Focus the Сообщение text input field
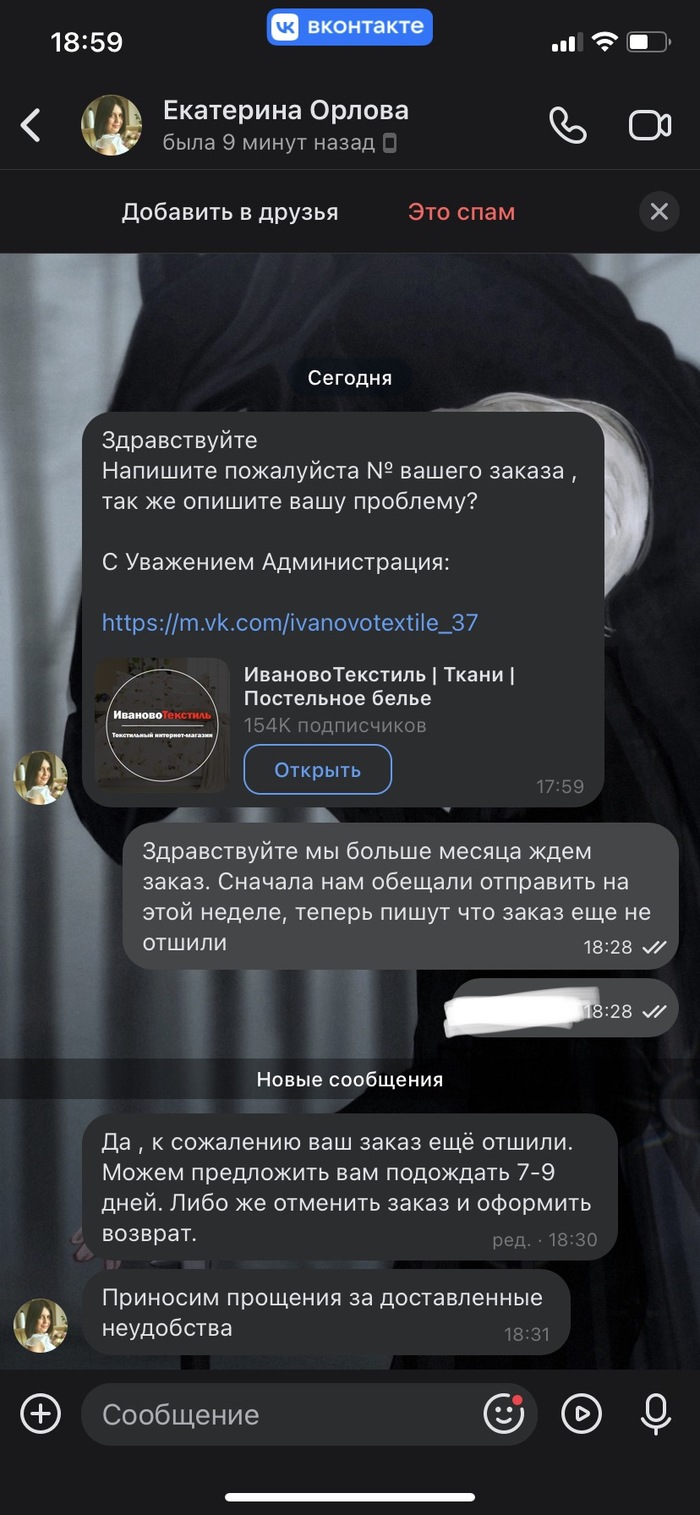700x1515 pixels. pyautogui.click(x=290, y=1414)
